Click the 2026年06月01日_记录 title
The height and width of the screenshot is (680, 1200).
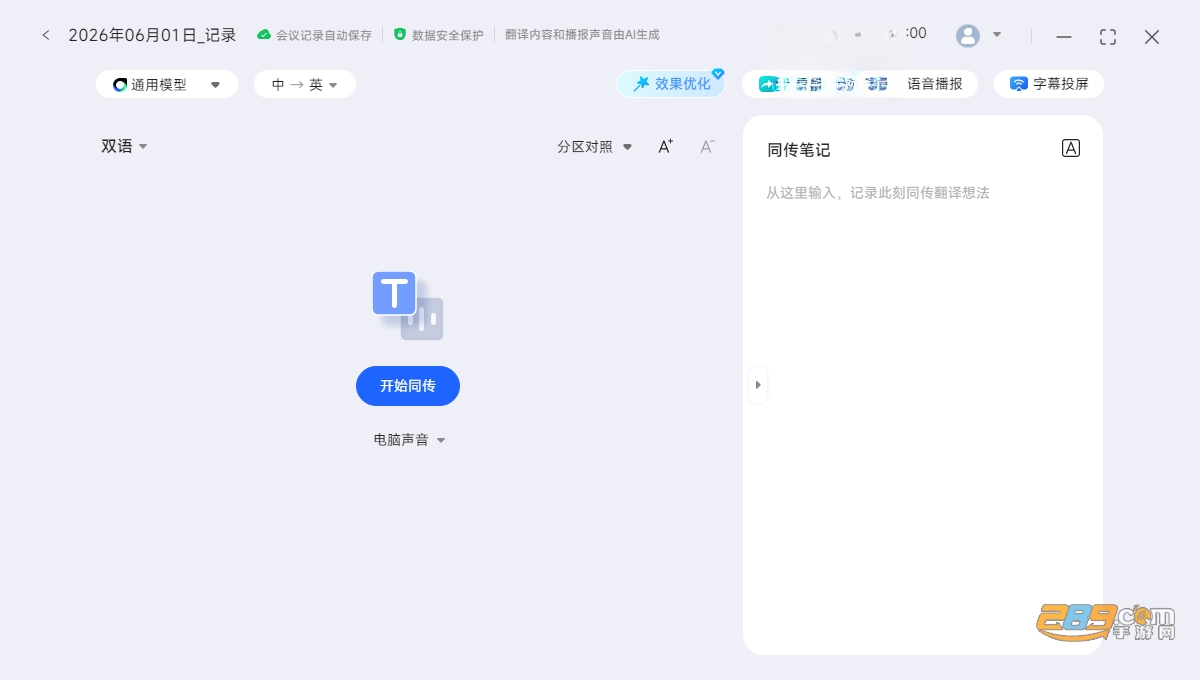pyautogui.click(x=152, y=35)
